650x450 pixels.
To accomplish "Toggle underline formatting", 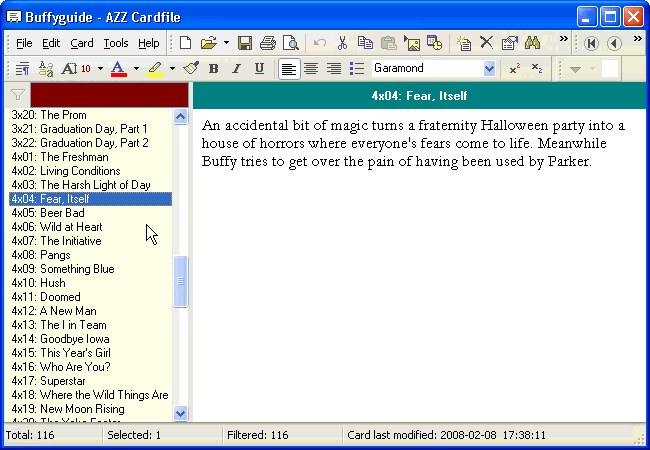I will coord(260,68).
